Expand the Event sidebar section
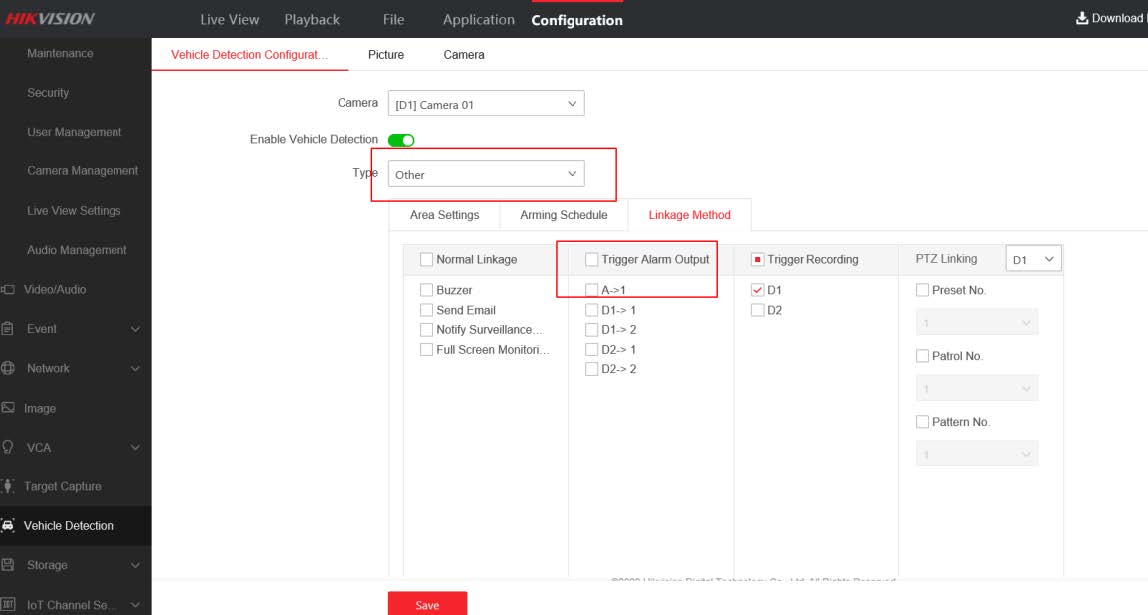This screenshot has width=1148, height=615. click(x=135, y=329)
